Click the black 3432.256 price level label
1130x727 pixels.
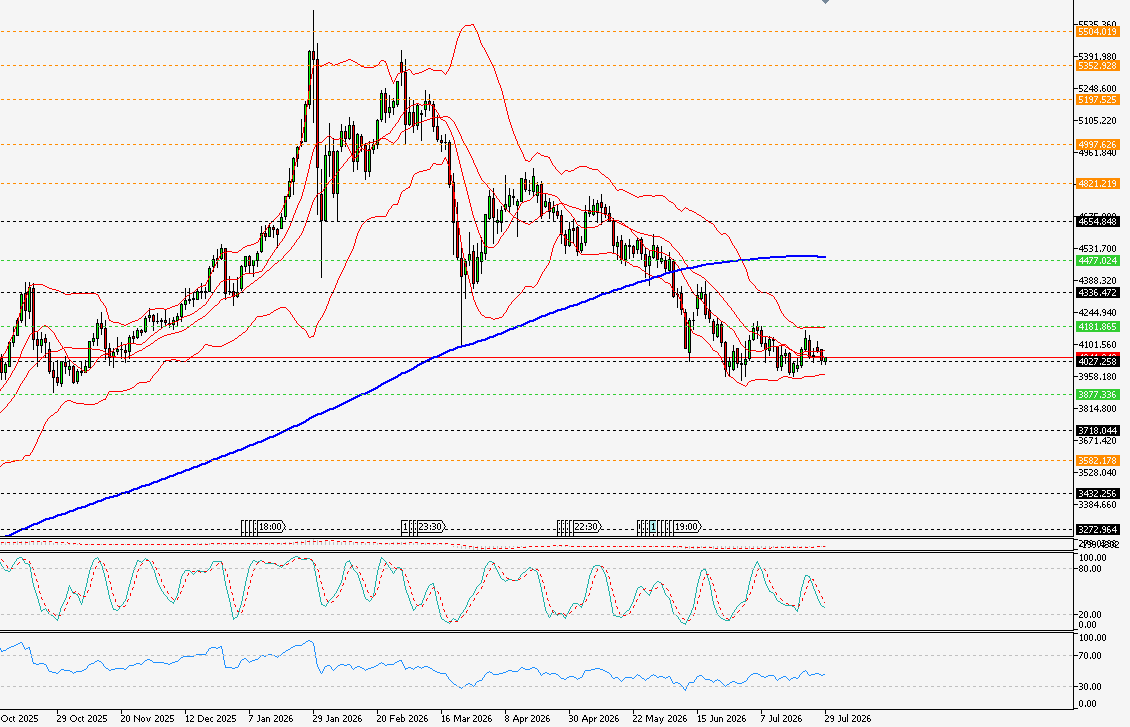1097,494
